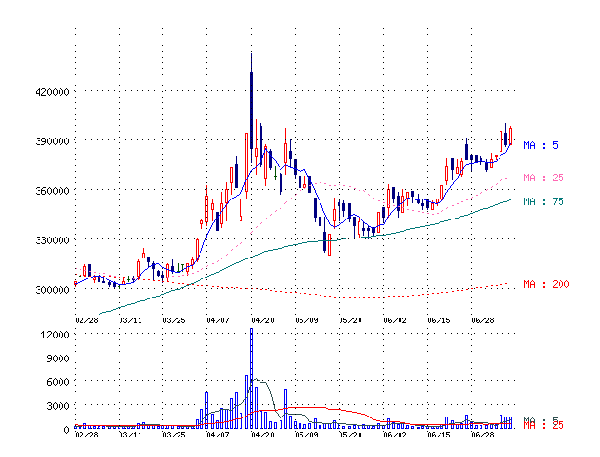Image resolution: width=600 pixels, height=457 pixels.
Task: Click the 420000 price axis label
Action: point(52,92)
